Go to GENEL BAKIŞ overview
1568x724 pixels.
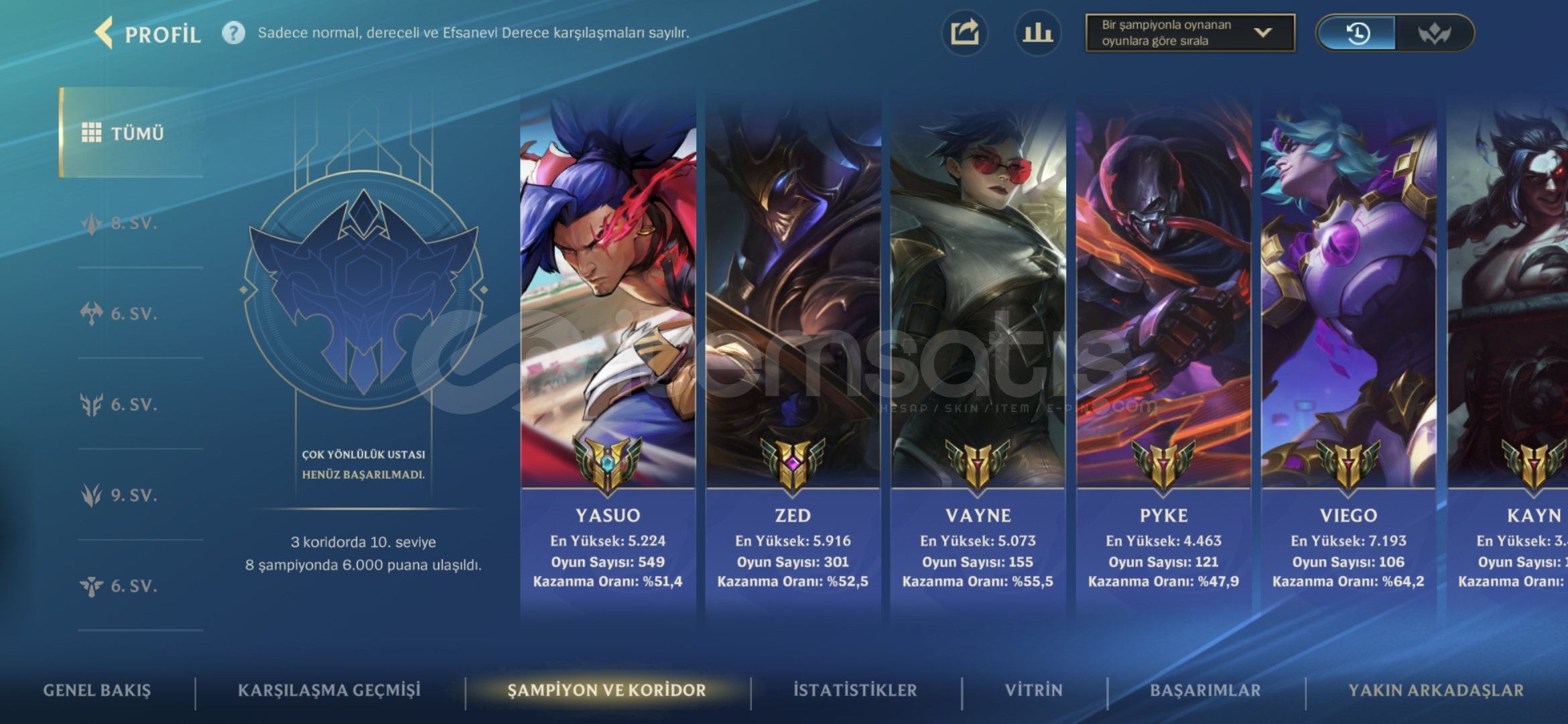coord(97,690)
